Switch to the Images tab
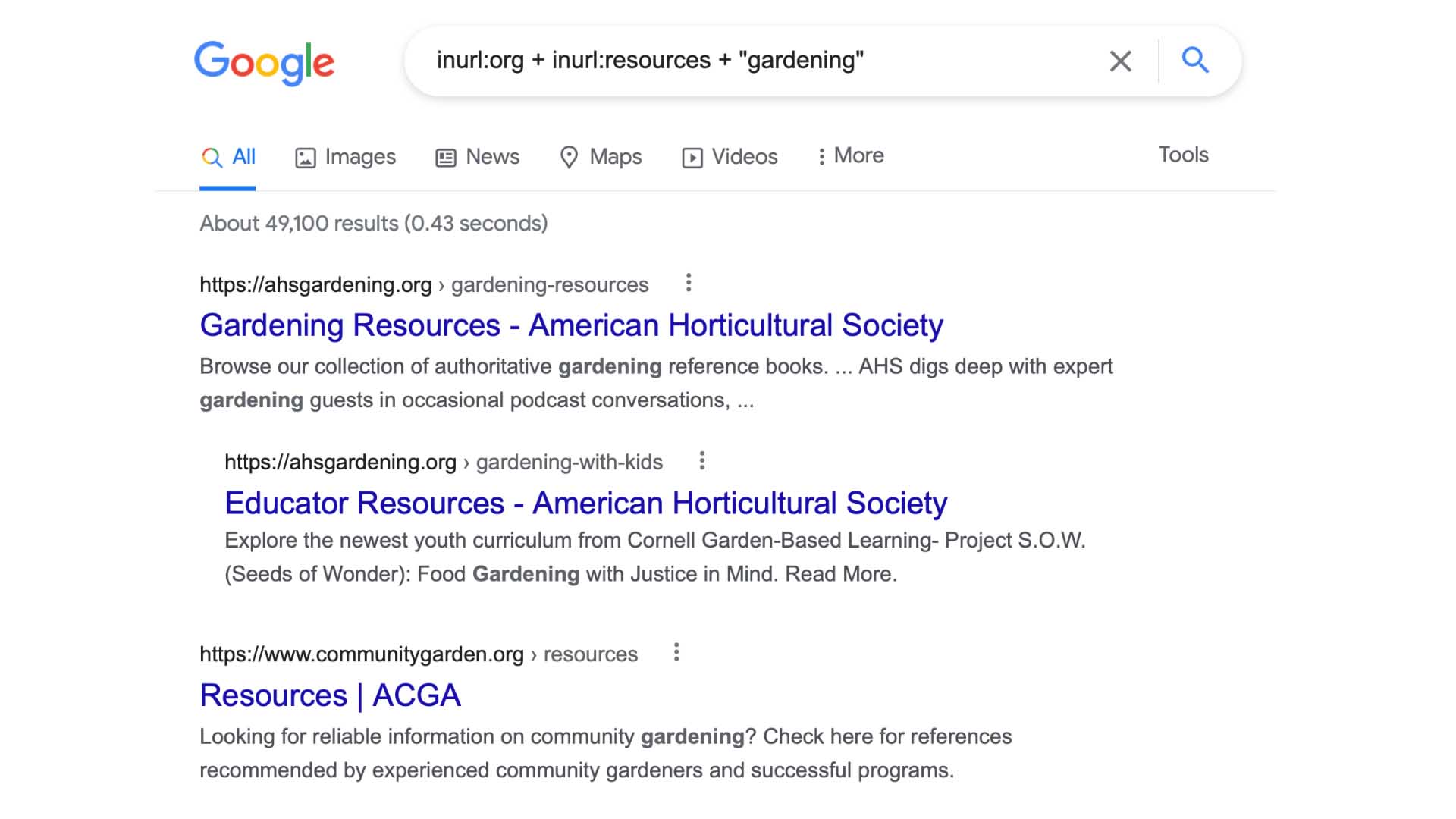 pos(360,157)
